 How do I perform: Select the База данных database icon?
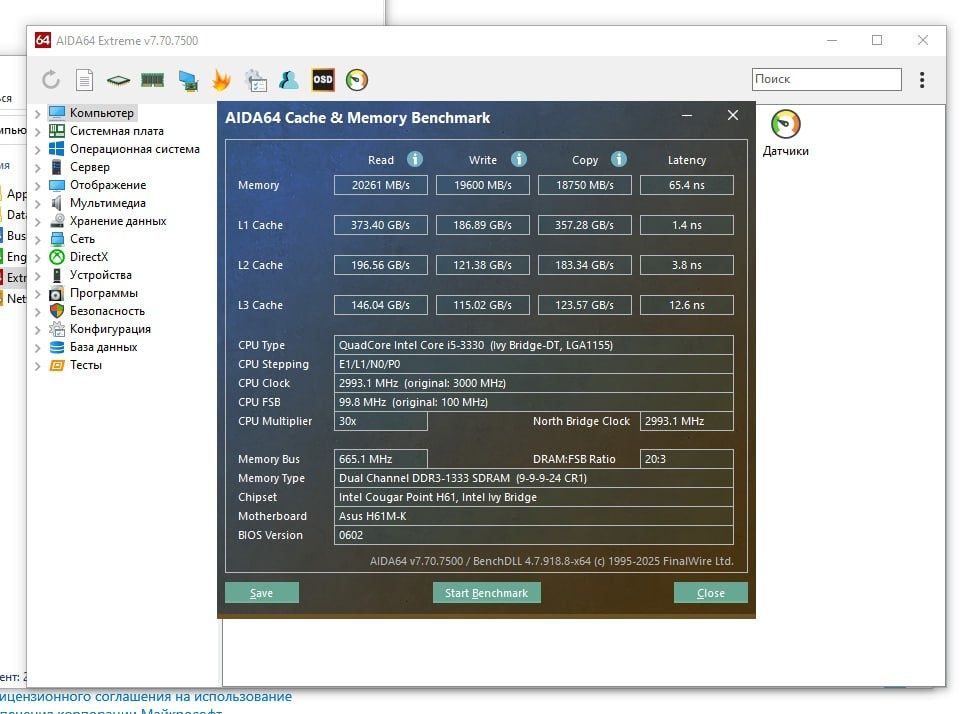(x=57, y=347)
